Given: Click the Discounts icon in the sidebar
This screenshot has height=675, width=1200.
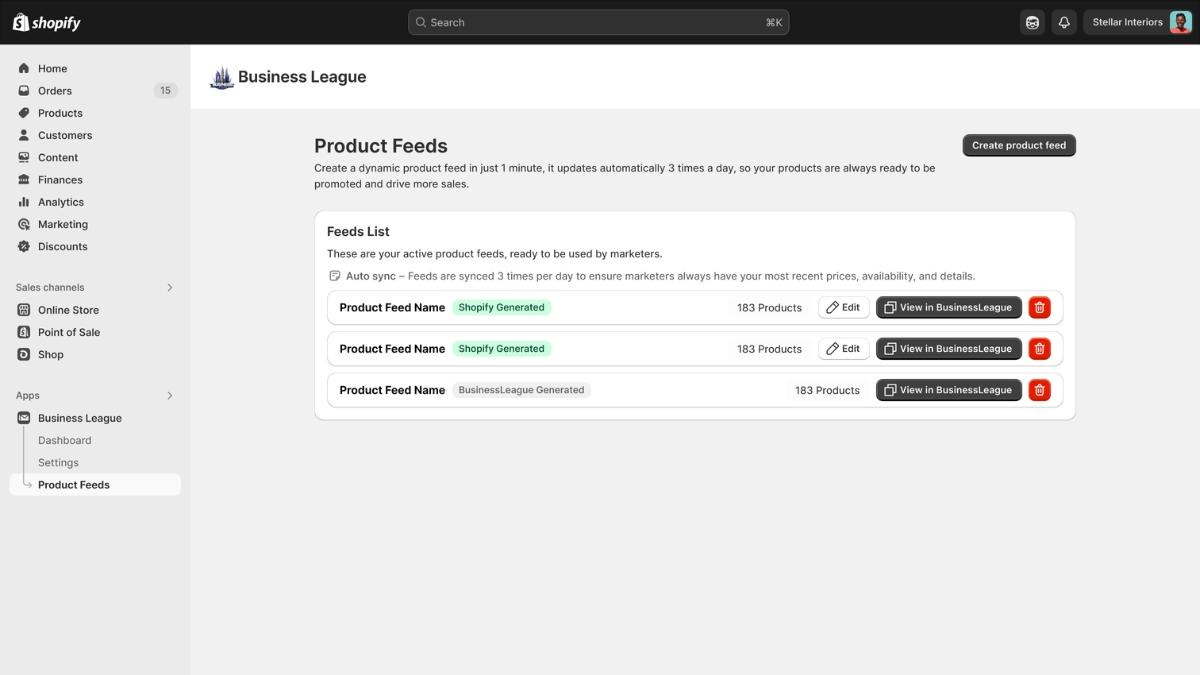Looking at the screenshot, I should tap(23, 246).
